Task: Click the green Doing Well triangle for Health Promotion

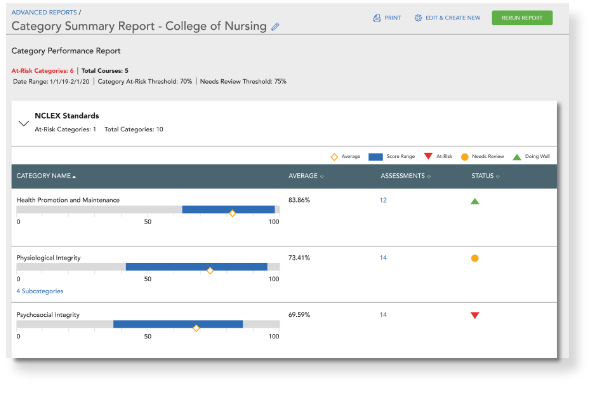Action: tap(475, 201)
